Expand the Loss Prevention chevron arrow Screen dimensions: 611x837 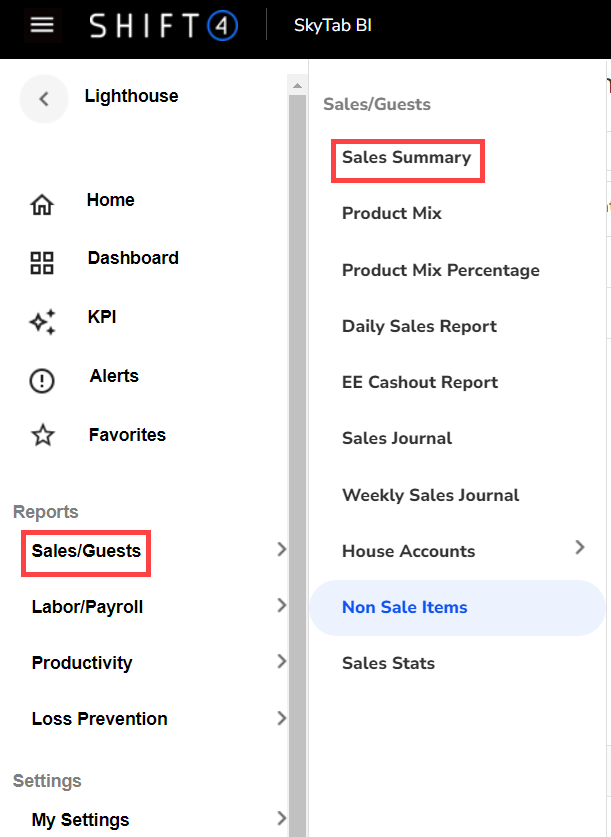point(281,717)
